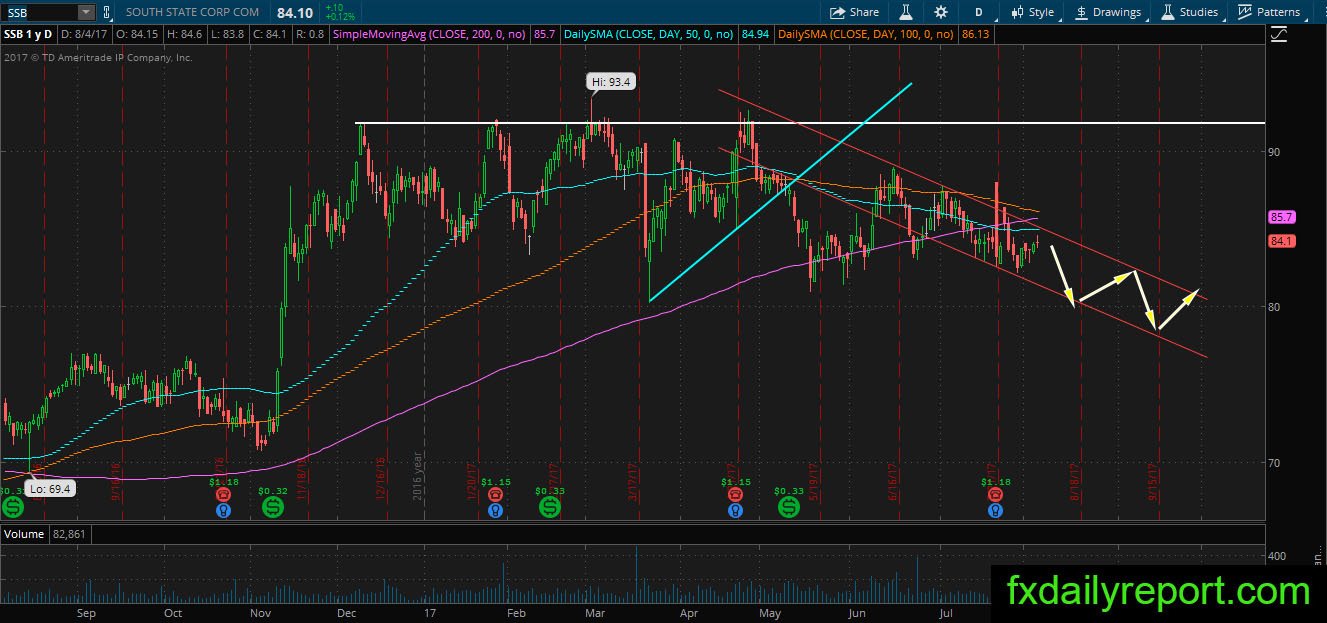Click the July $1.18 earnings phone icon
1327x623 pixels.
[x=995, y=494]
